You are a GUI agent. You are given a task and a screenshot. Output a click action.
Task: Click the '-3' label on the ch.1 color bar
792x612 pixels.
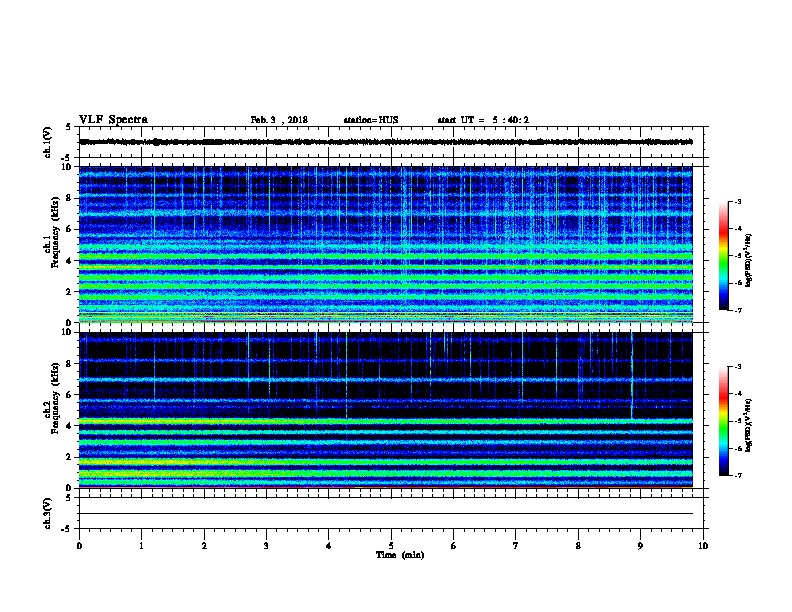[x=738, y=201]
